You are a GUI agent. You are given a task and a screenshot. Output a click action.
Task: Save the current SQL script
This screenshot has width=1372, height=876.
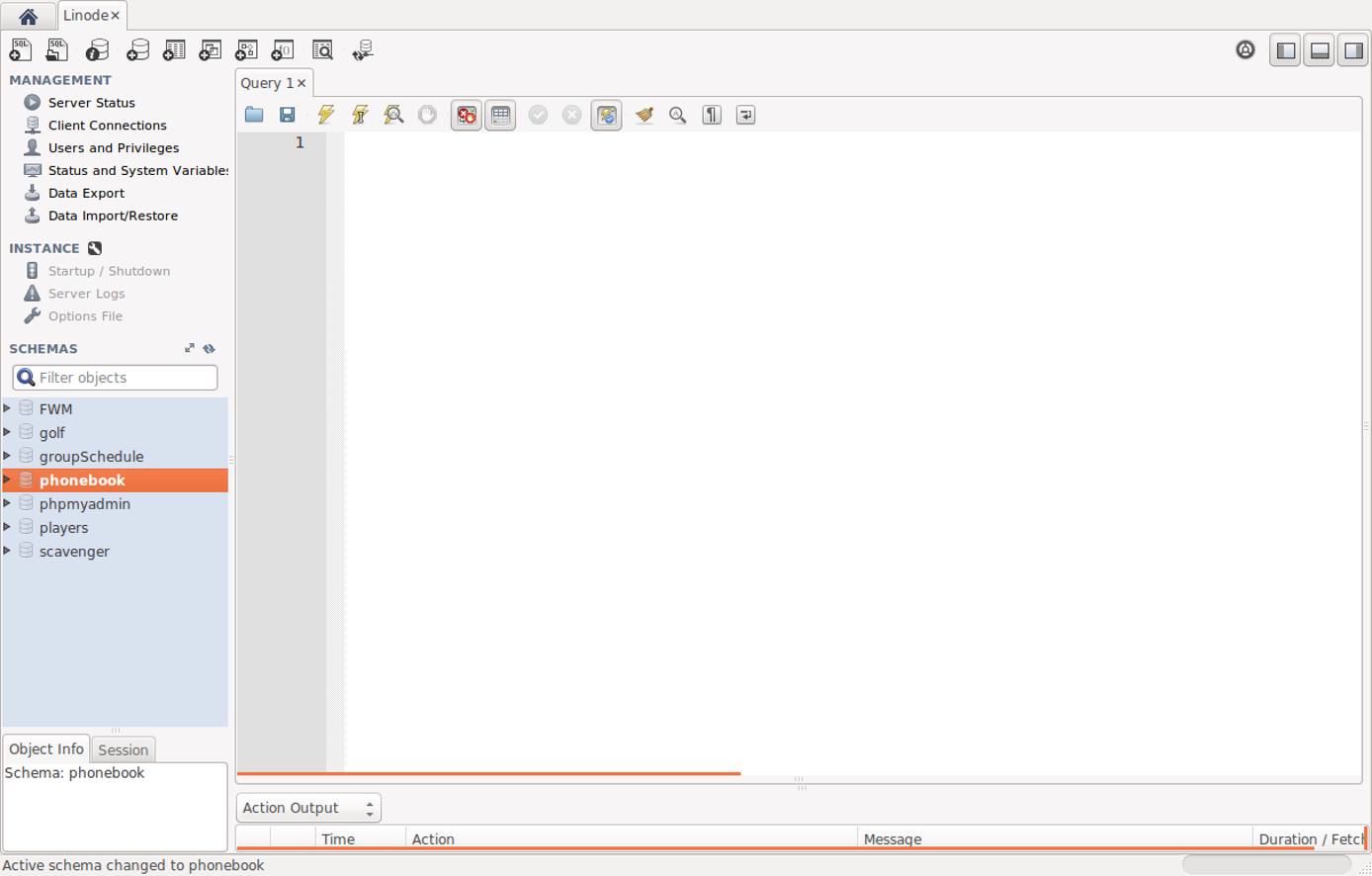[287, 115]
